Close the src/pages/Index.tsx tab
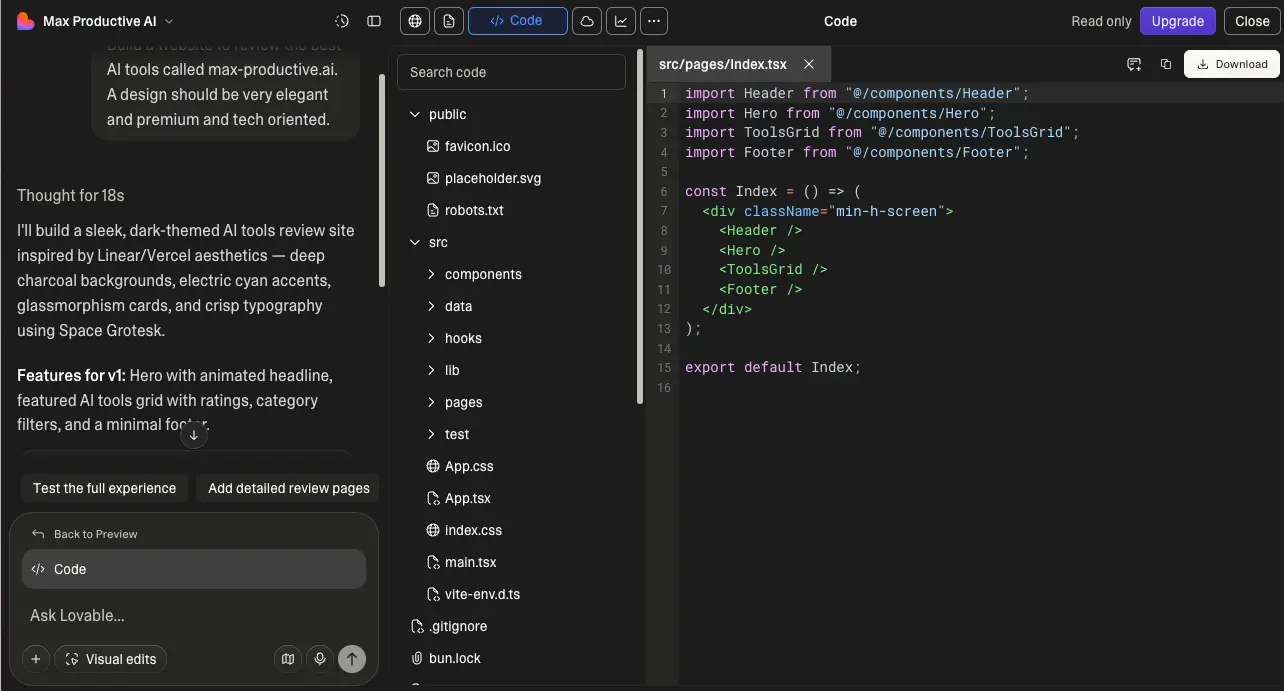 (x=809, y=64)
